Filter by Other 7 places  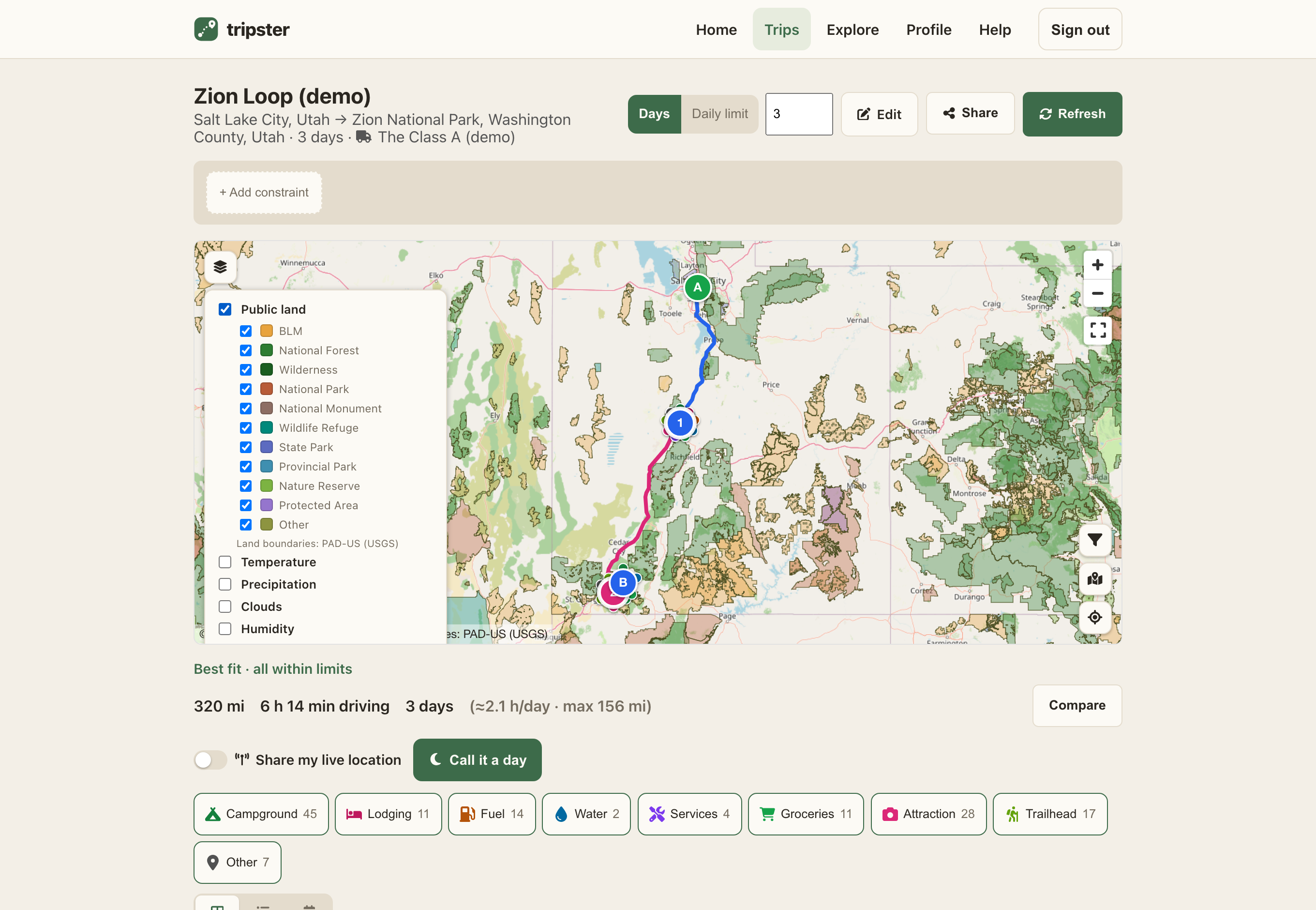(x=237, y=862)
